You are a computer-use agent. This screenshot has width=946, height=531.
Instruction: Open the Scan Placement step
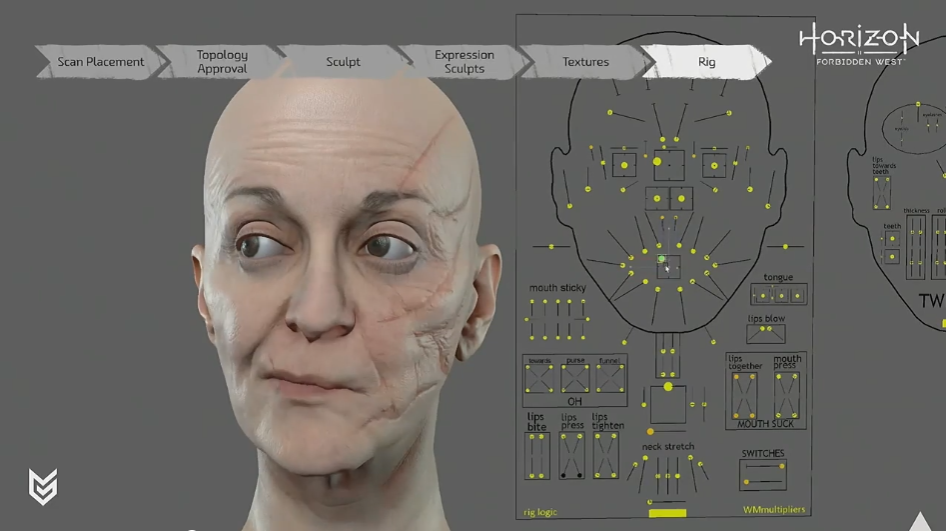tap(100, 62)
